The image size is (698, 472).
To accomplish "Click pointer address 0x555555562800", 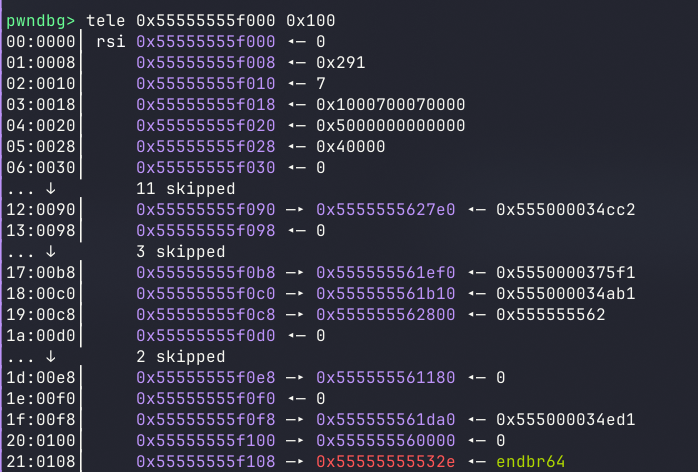I will (x=385, y=314).
